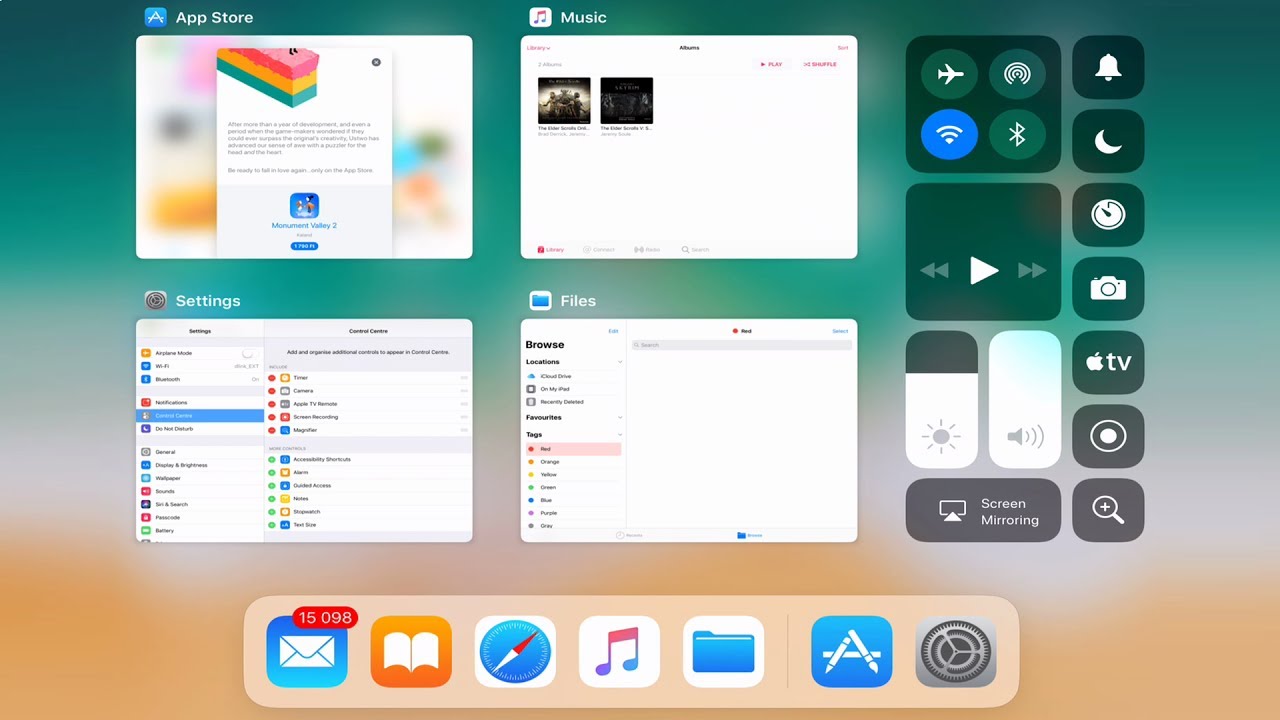The width and height of the screenshot is (1280, 720).
Task: Switch to Search tab in Music
Action: click(696, 249)
